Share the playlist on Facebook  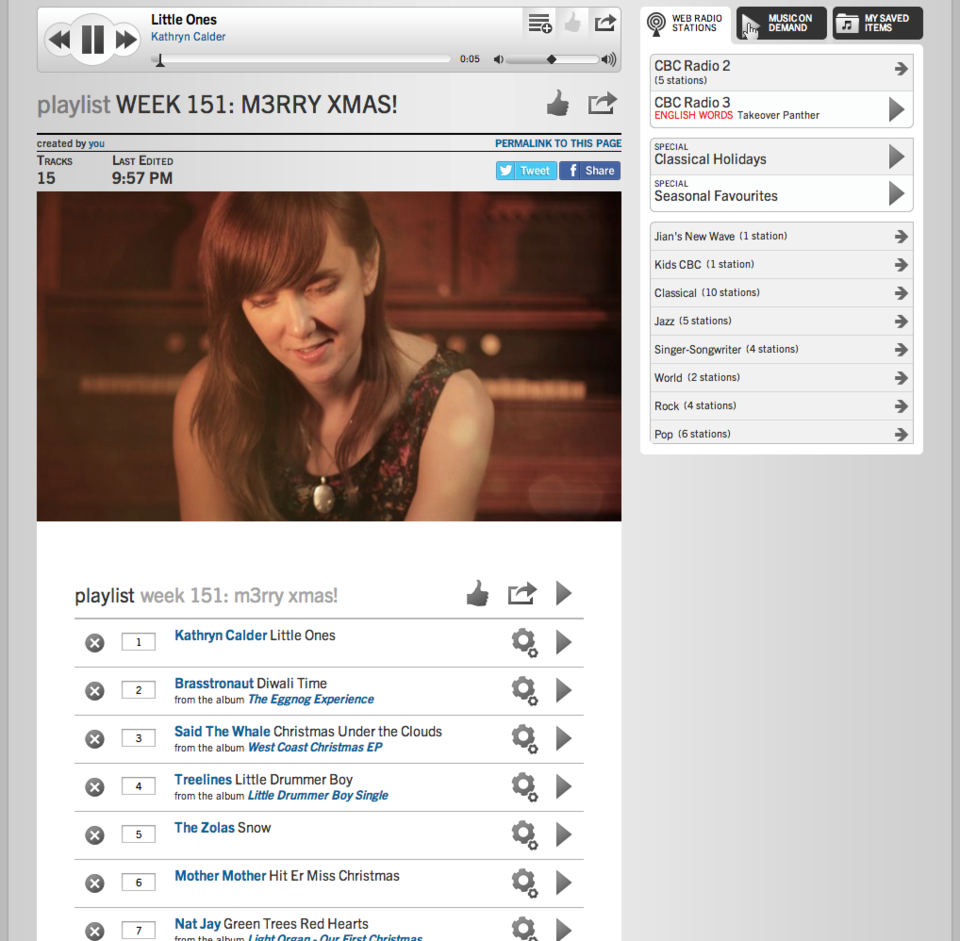point(590,171)
